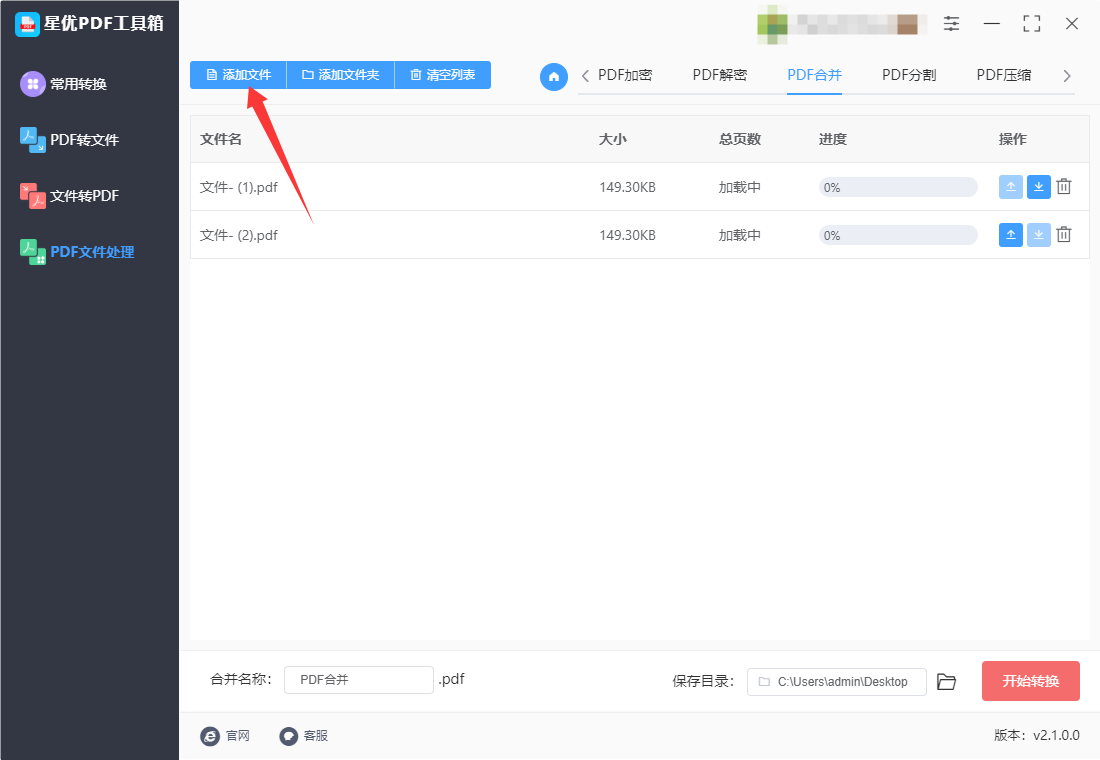
Task: Minimize the application window
Action: [x=991, y=24]
